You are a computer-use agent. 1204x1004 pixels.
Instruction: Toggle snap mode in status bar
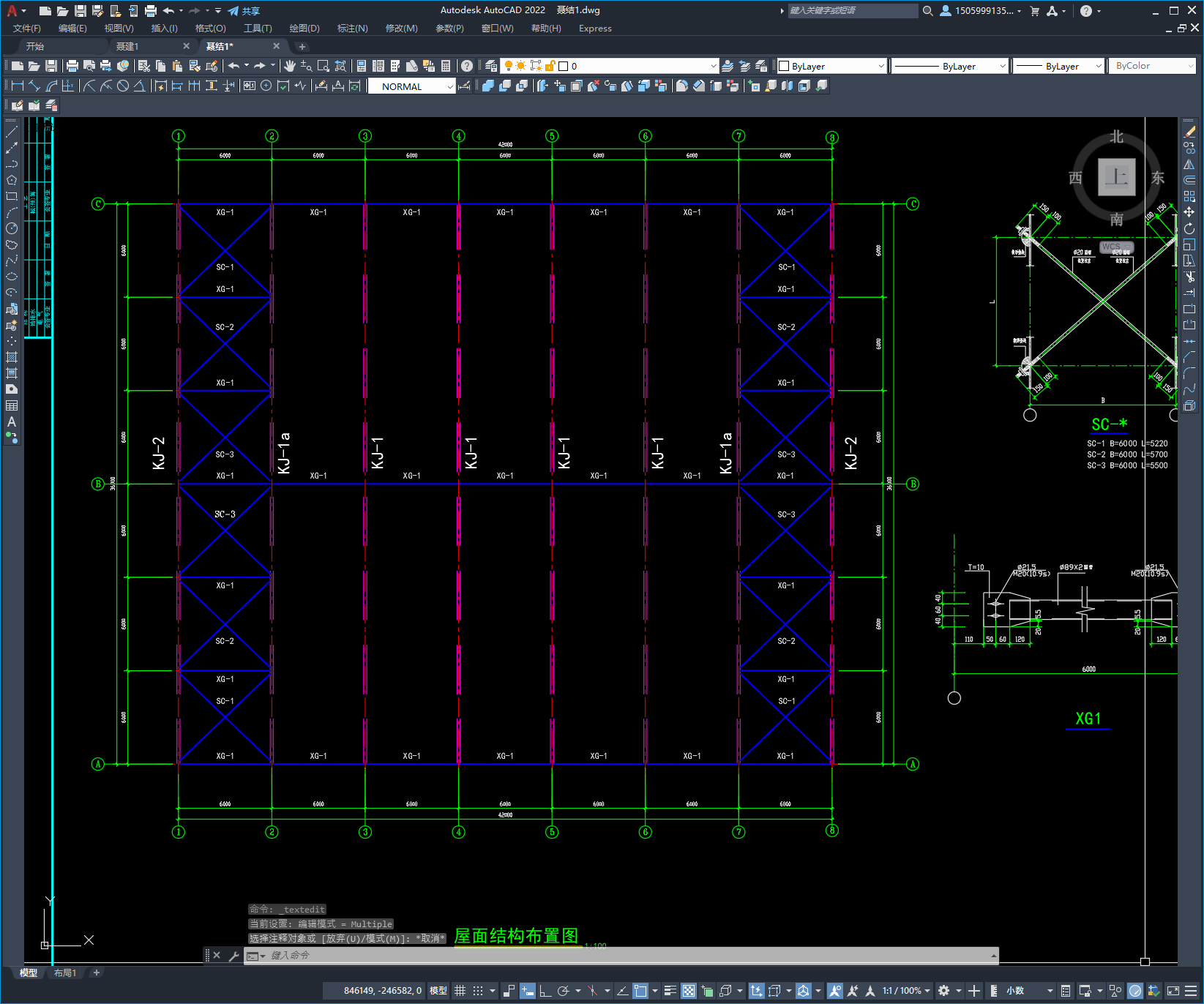point(478,991)
